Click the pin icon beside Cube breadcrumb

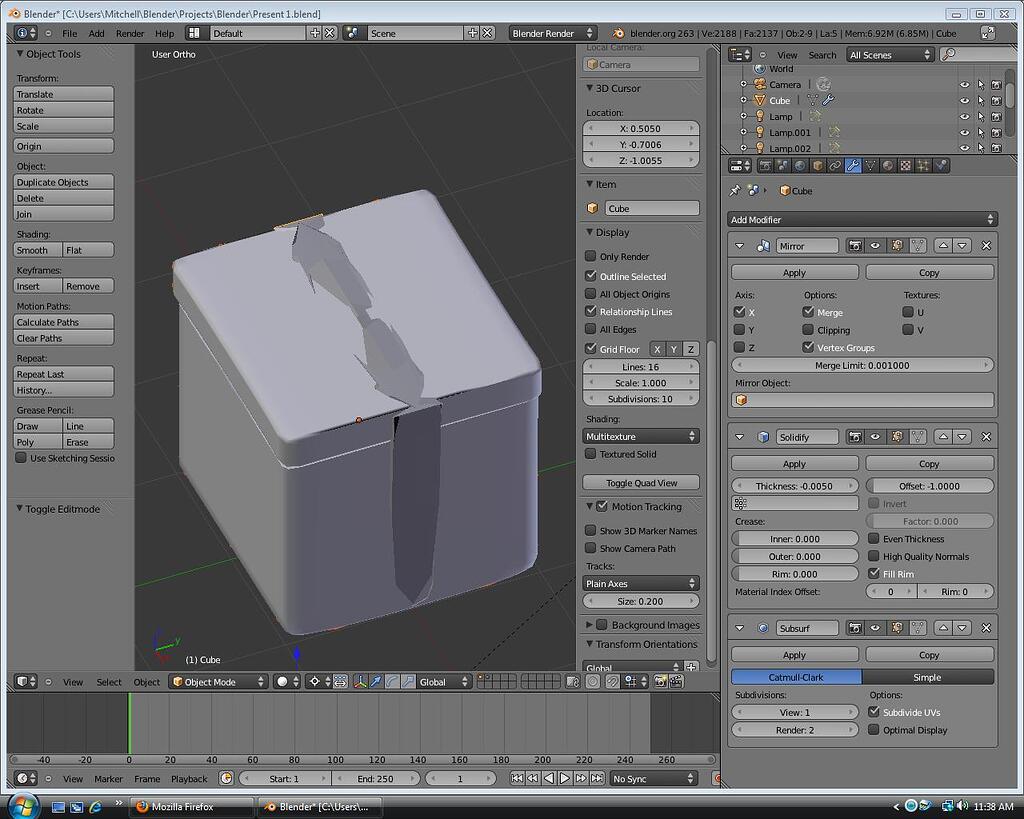tap(735, 191)
